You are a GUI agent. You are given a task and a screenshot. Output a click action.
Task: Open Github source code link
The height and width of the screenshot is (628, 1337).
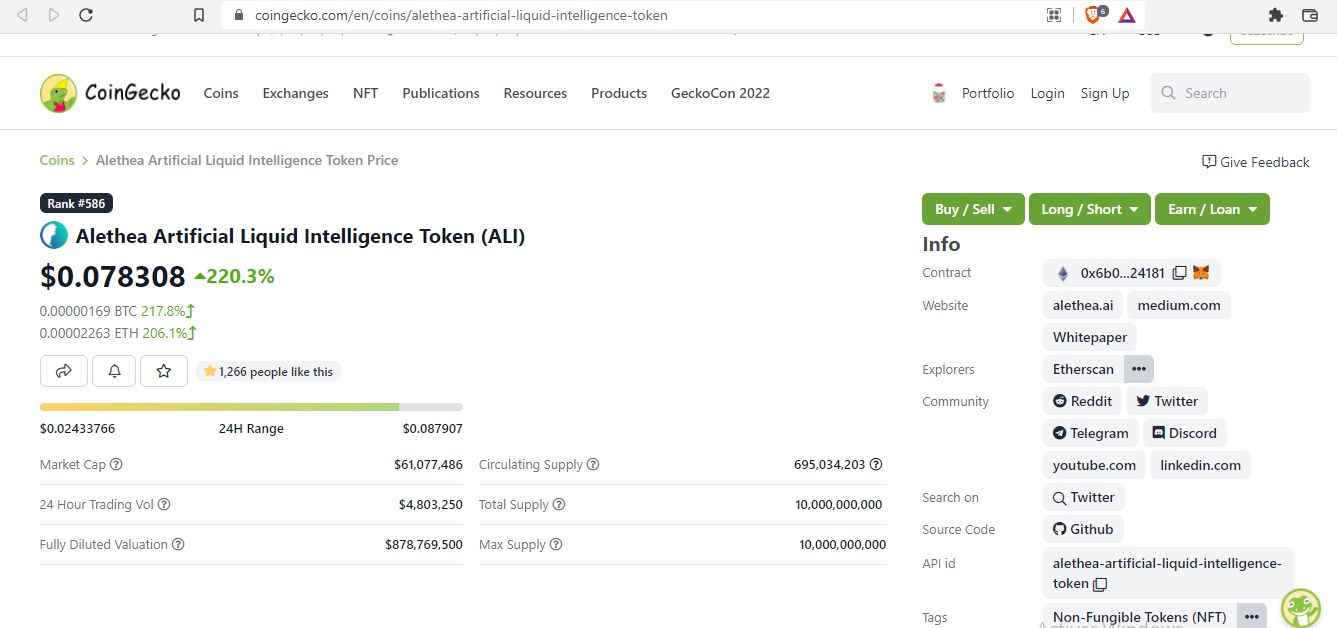click(1083, 529)
